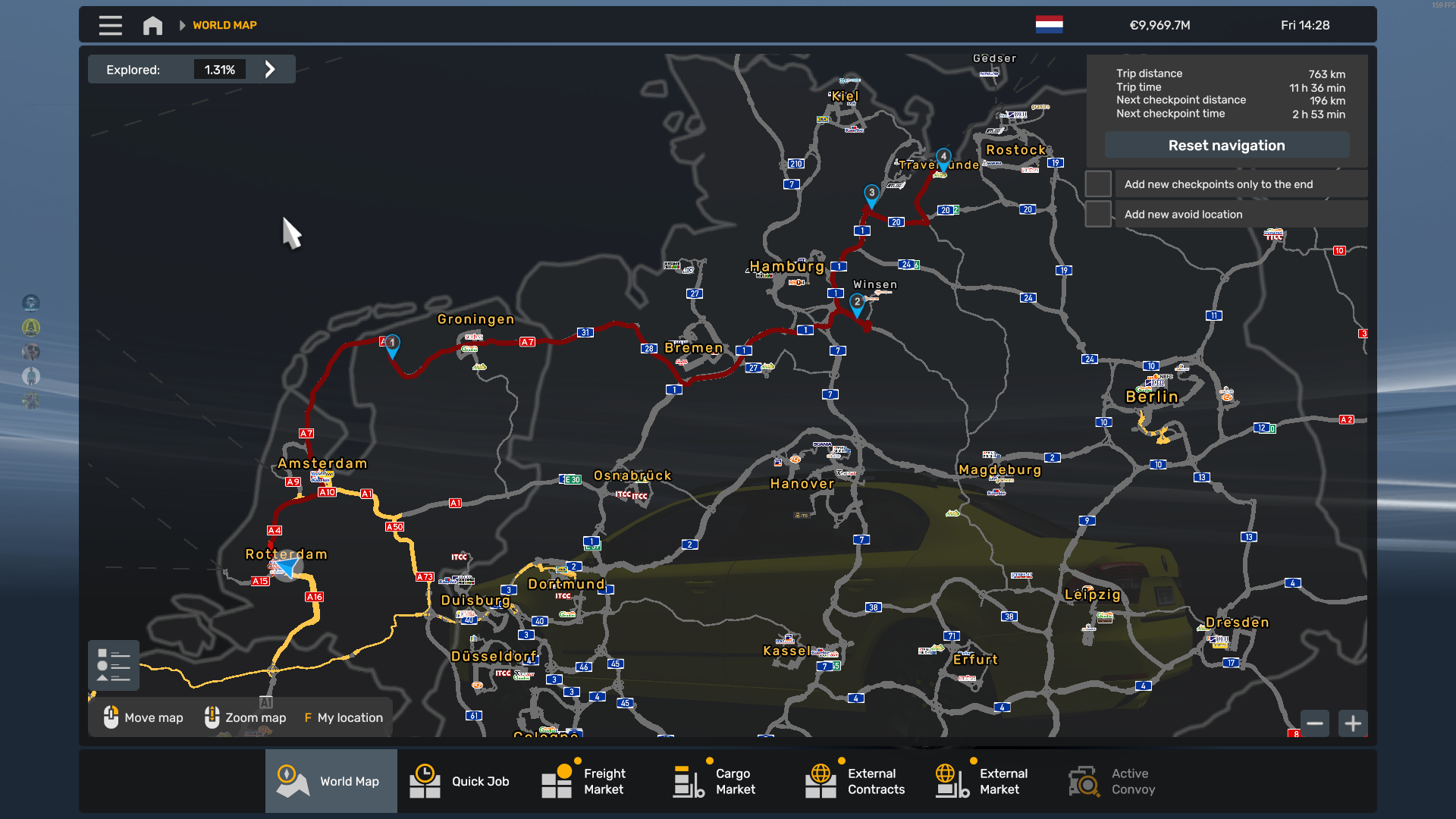Click the A7 road sign near Groningen
Viewport: 1456px width, 819px height.
pos(528,343)
